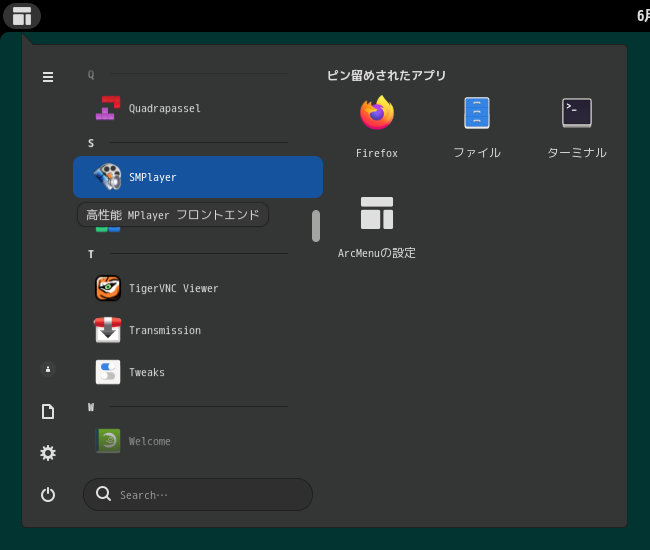The image size is (650, 550).
Task: Select Tweaks label in list
Action: pos(147,373)
